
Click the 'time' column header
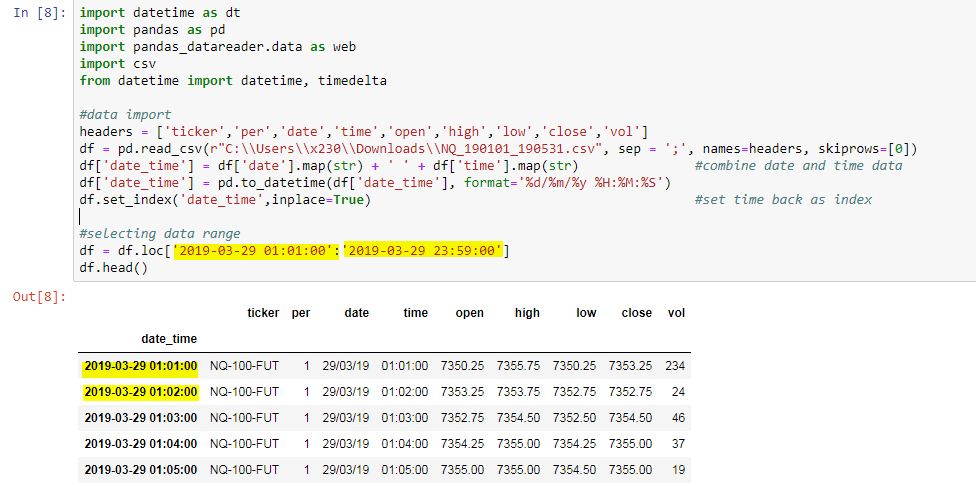(x=415, y=313)
